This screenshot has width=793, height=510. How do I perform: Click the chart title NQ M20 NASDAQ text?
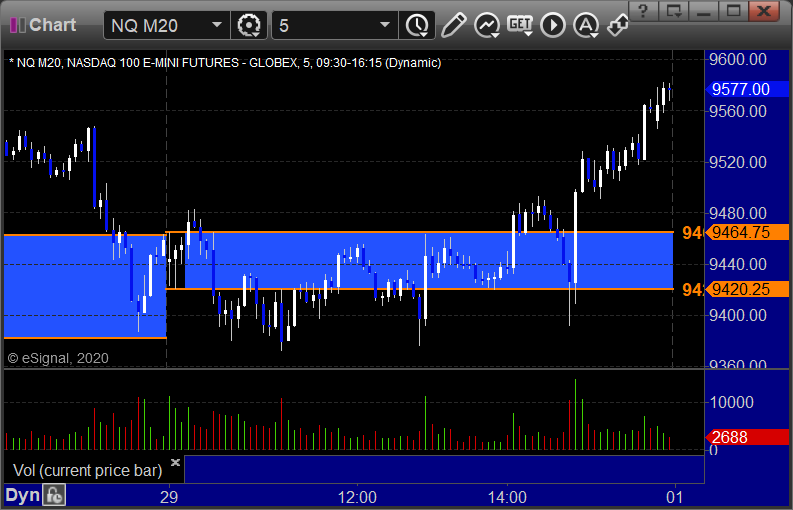tap(225, 63)
